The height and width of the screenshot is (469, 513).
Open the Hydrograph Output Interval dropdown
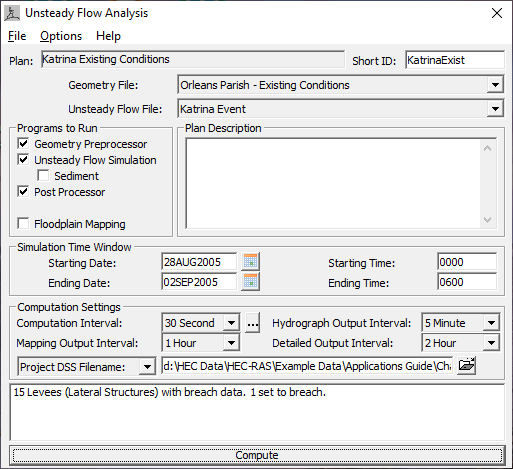491,323
